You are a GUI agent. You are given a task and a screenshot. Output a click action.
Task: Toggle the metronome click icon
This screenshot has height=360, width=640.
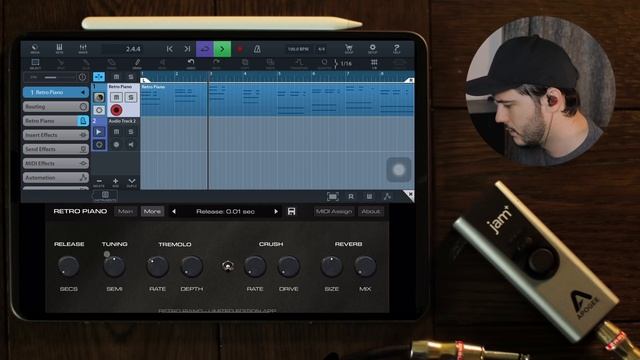pyautogui.click(x=257, y=49)
